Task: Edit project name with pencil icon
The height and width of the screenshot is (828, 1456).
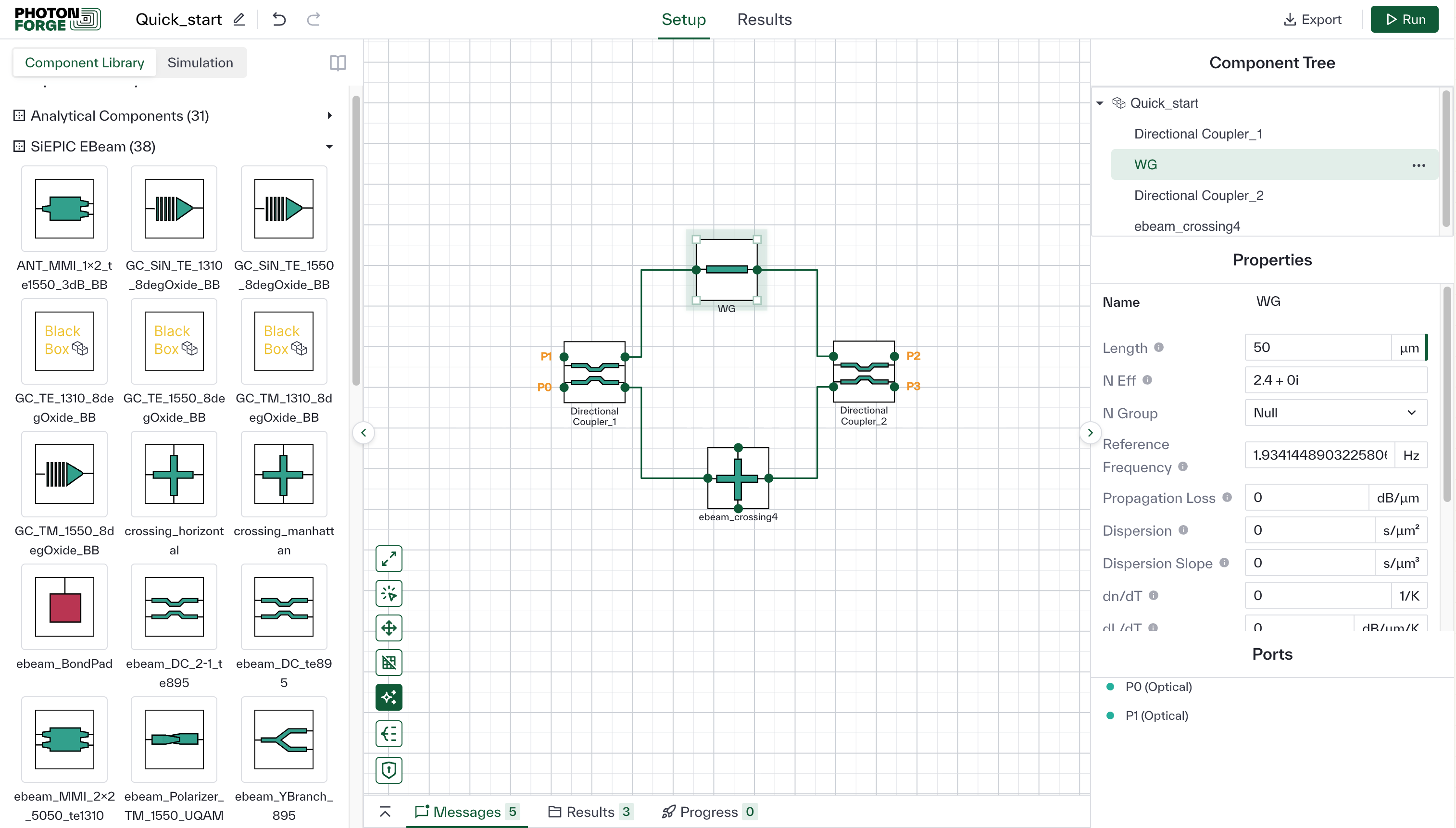Action: pos(239,19)
